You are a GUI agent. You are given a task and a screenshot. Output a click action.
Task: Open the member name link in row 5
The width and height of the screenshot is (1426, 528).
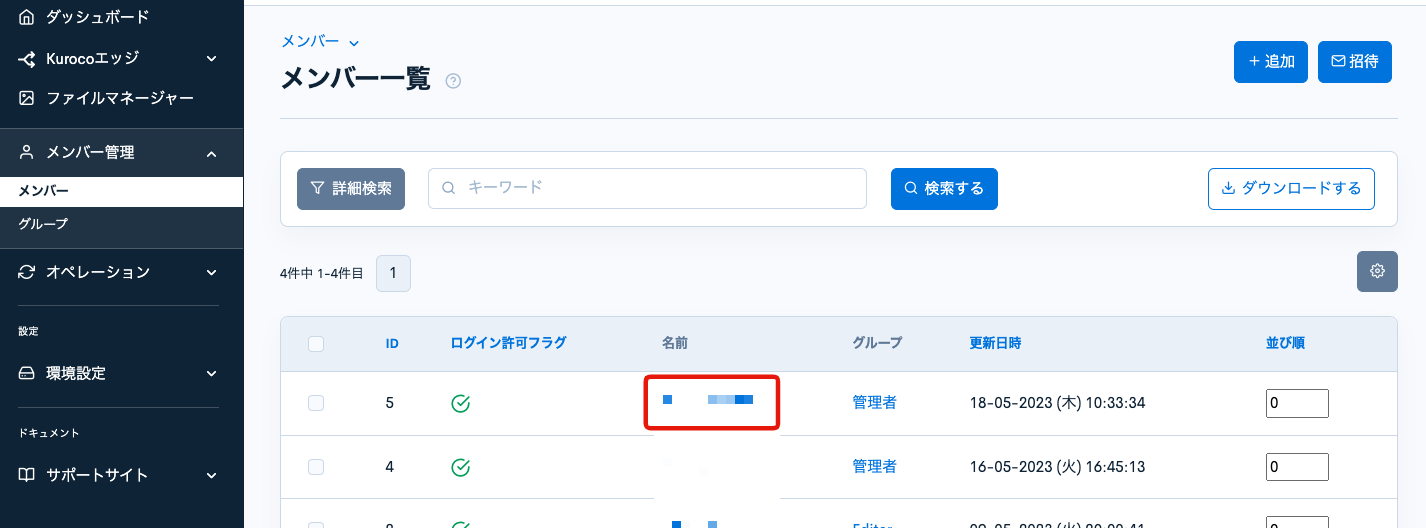pyautogui.click(x=708, y=400)
